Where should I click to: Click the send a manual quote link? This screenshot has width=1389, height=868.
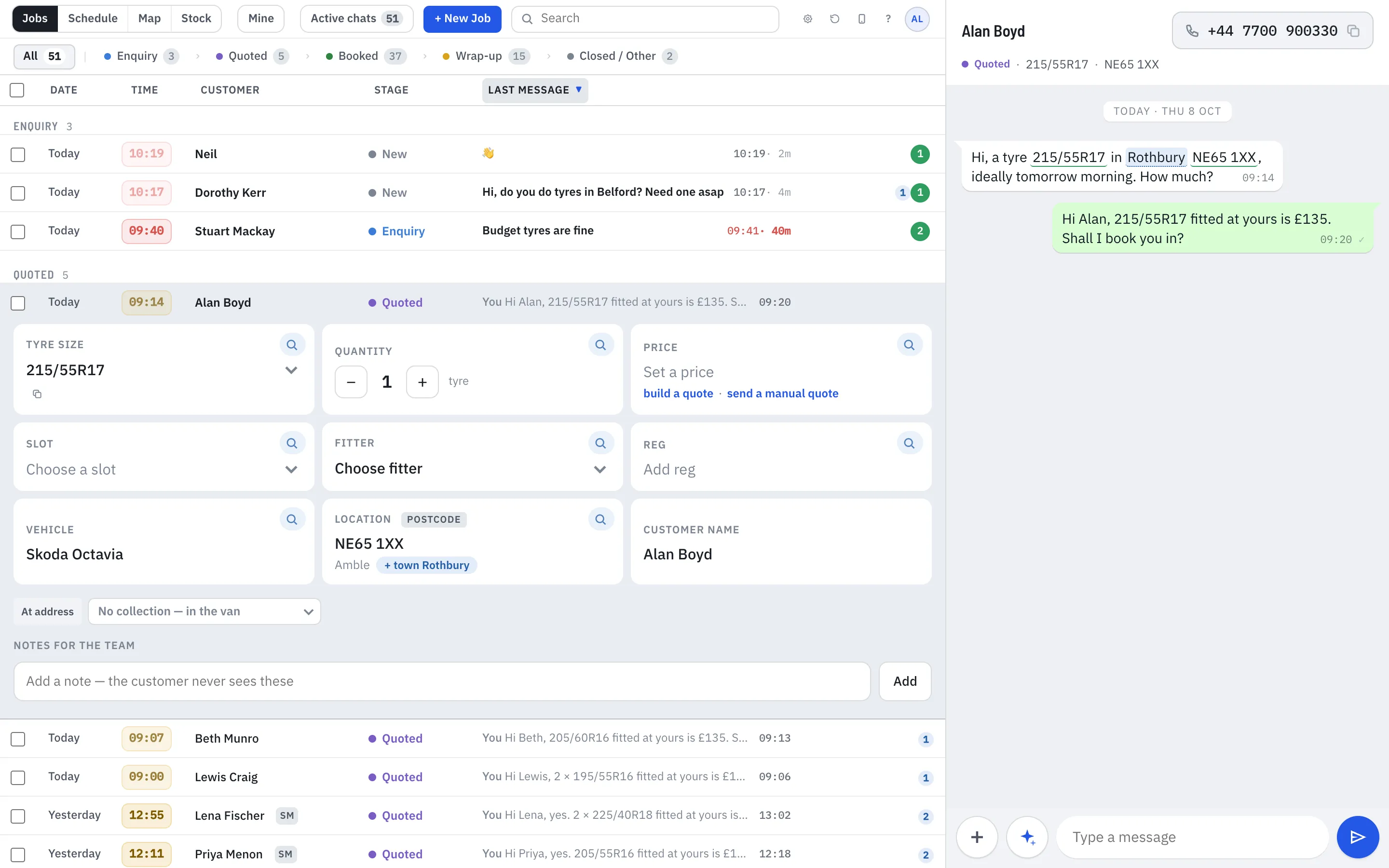(782, 393)
